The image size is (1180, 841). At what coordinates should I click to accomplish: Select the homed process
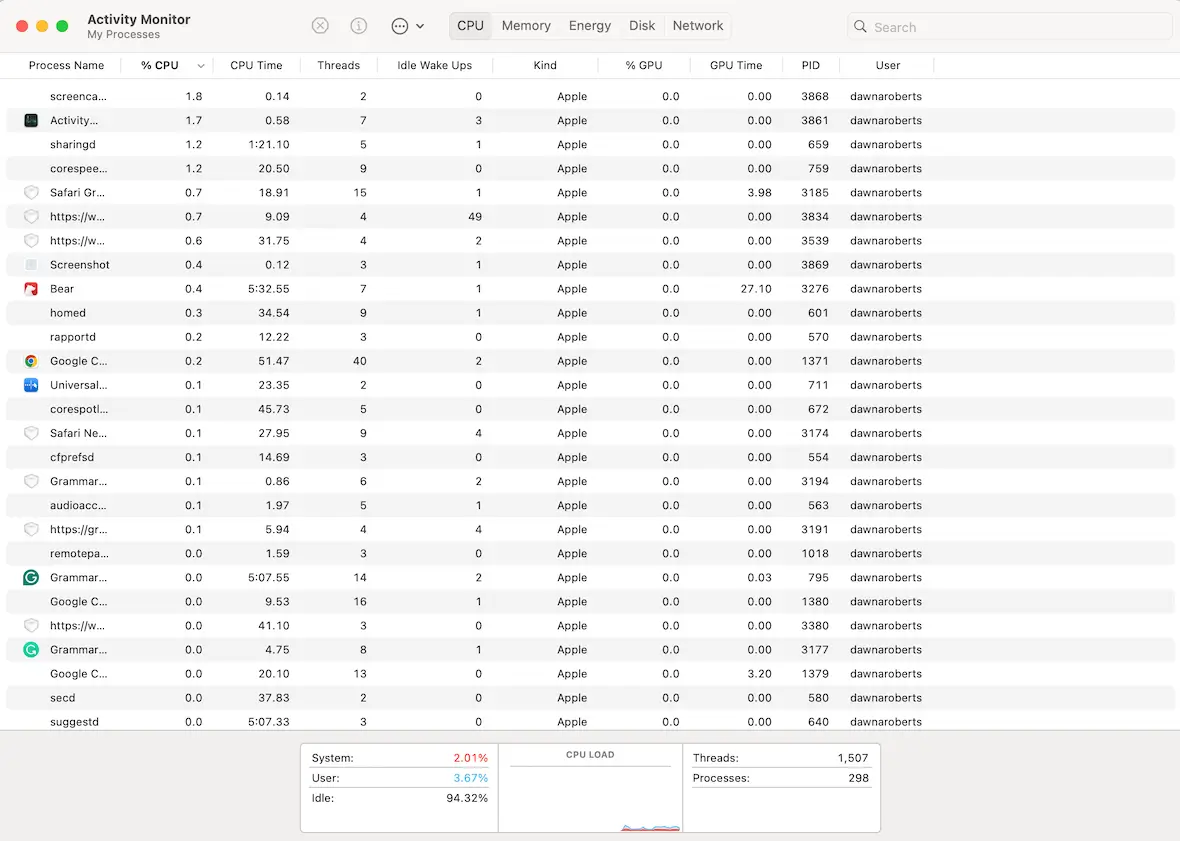point(590,313)
